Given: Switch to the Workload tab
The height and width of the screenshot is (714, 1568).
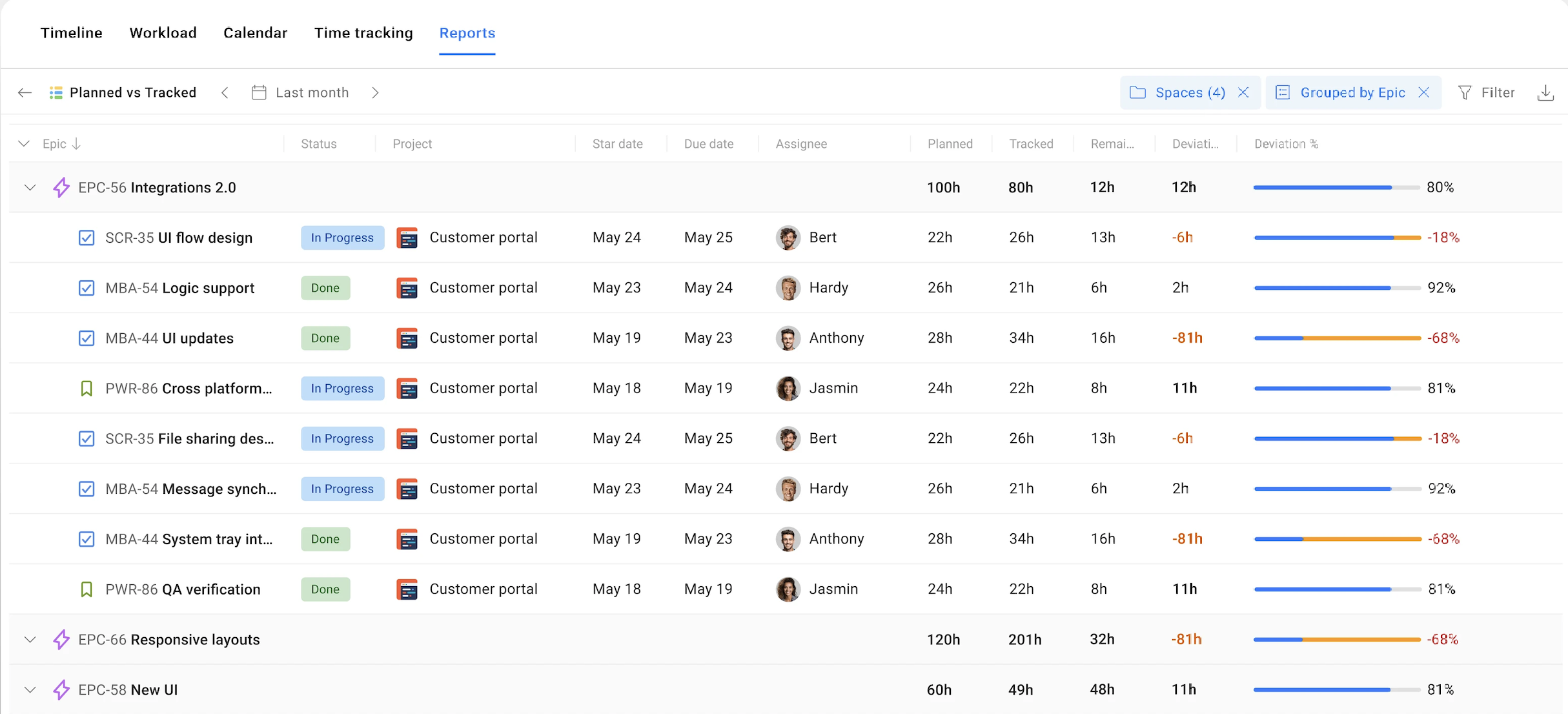Looking at the screenshot, I should point(163,33).
